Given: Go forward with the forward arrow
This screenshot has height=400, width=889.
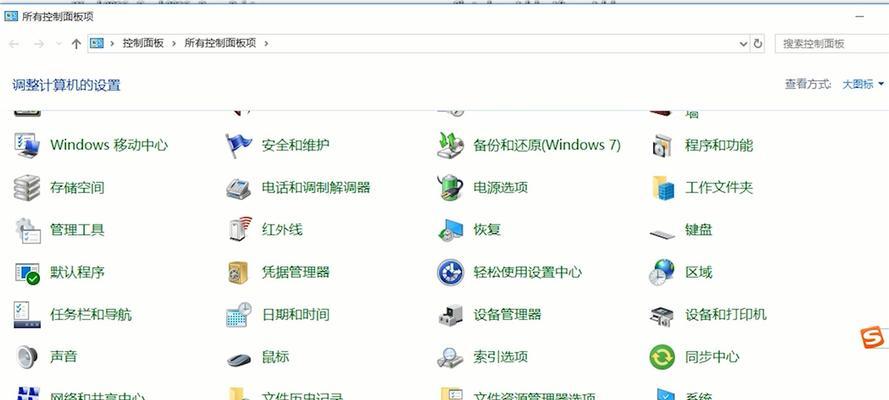Looking at the screenshot, I should click(x=39, y=44).
